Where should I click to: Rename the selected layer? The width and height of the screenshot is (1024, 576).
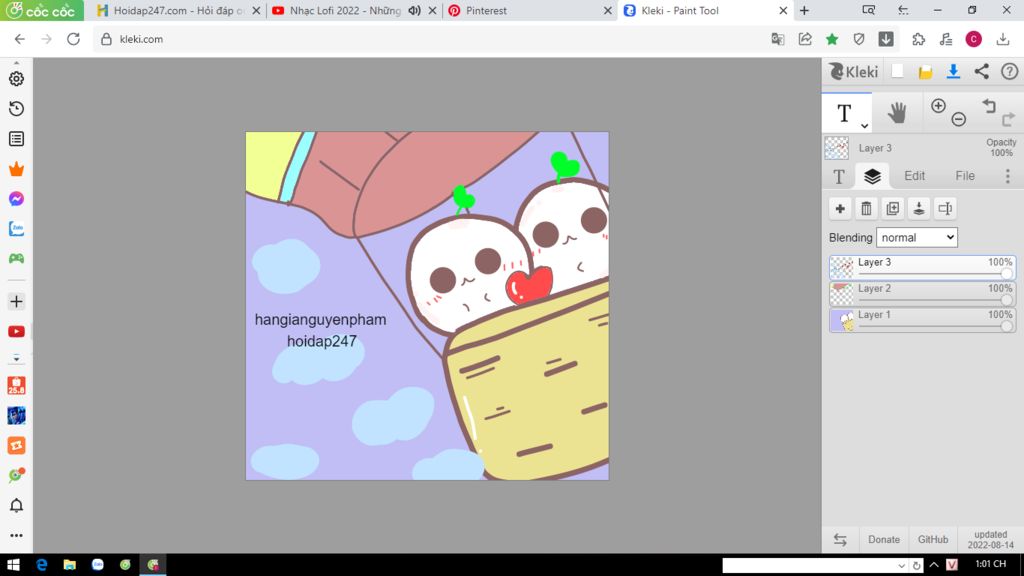tap(945, 209)
